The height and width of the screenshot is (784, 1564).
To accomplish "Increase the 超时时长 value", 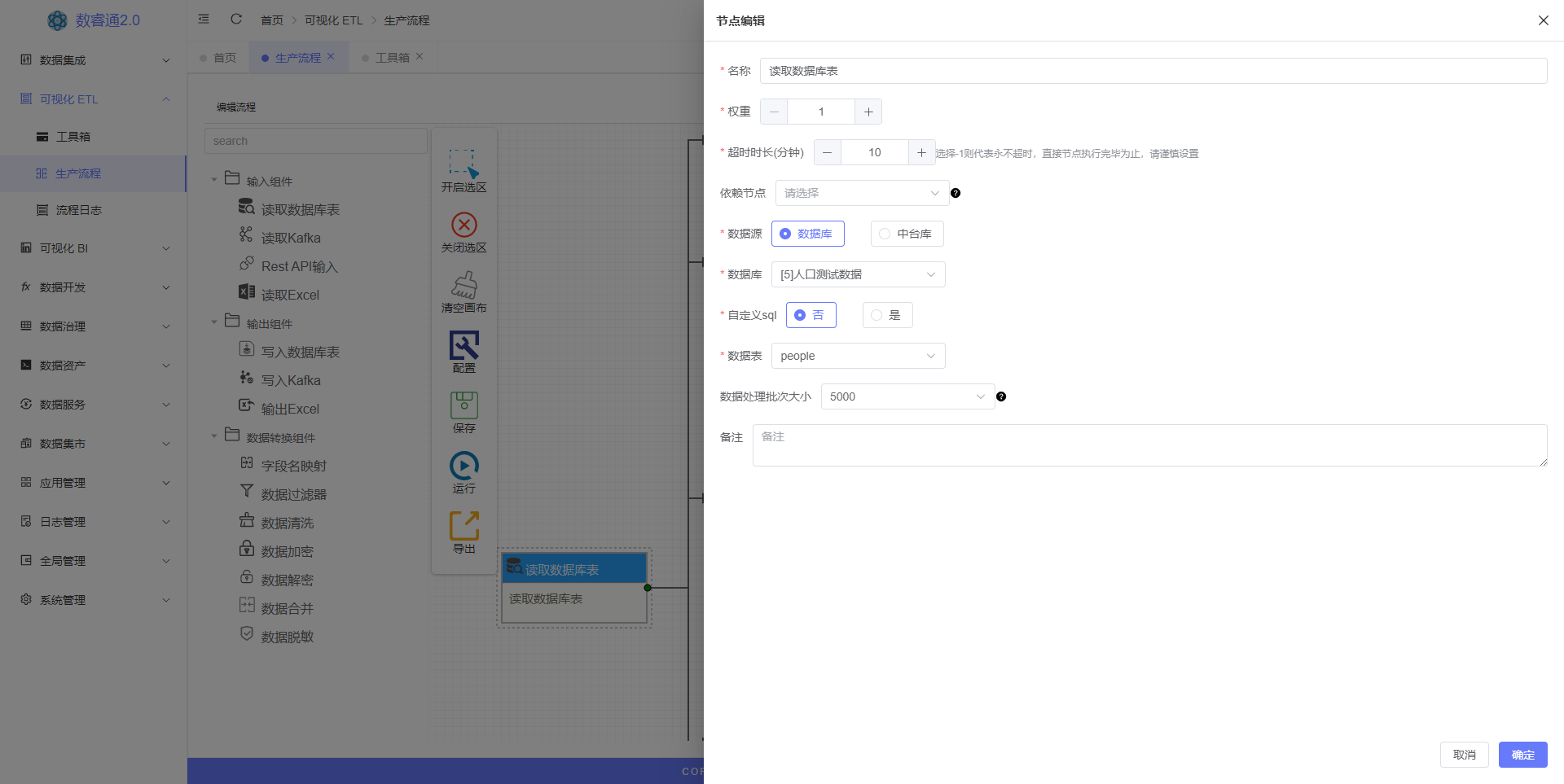I will (921, 152).
